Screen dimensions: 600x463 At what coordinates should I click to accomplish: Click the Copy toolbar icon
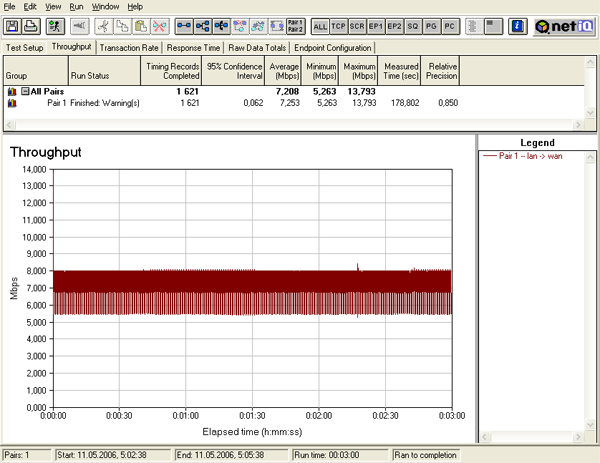click(x=122, y=25)
